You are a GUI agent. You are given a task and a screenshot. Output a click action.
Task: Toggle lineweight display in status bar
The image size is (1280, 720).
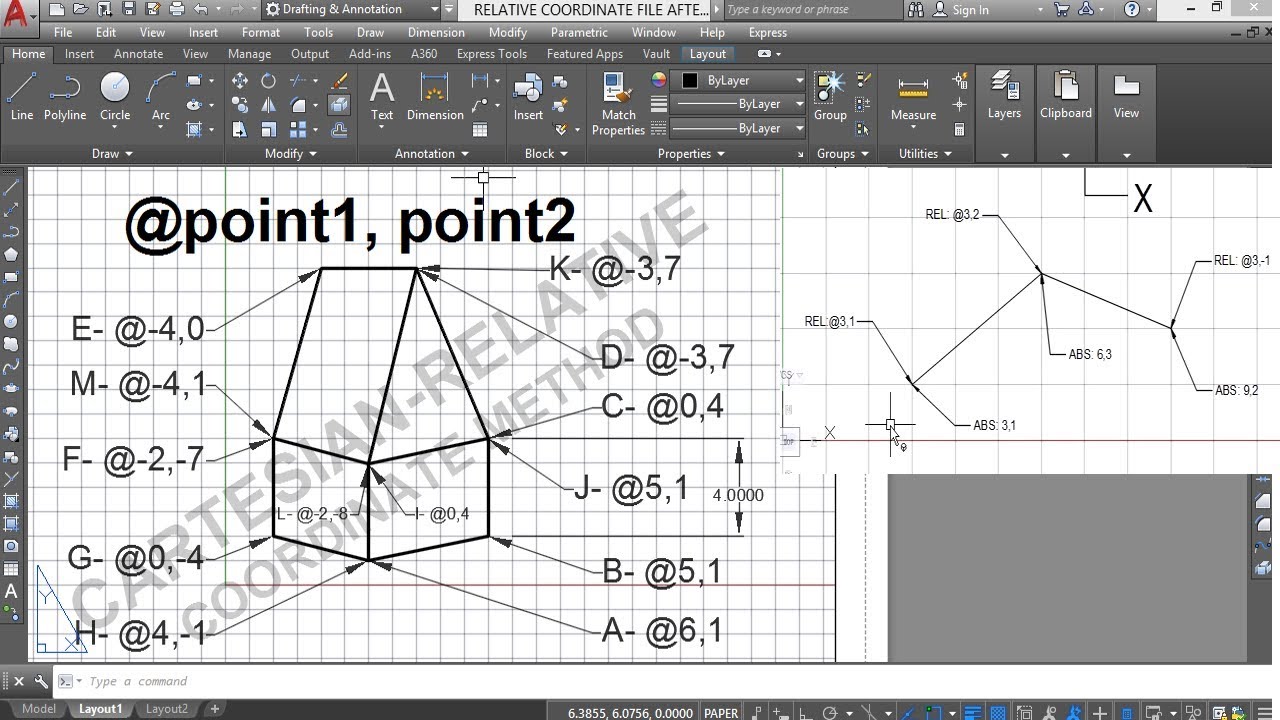[972, 713]
